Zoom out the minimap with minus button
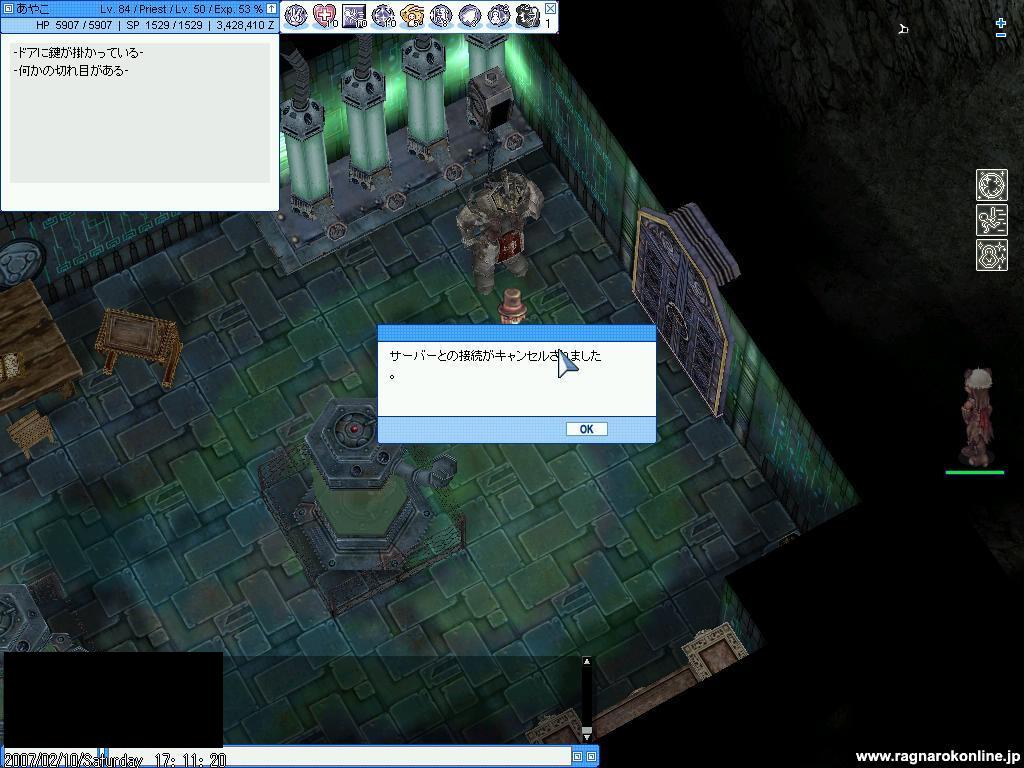The image size is (1024, 768). [x=1000, y=35]
